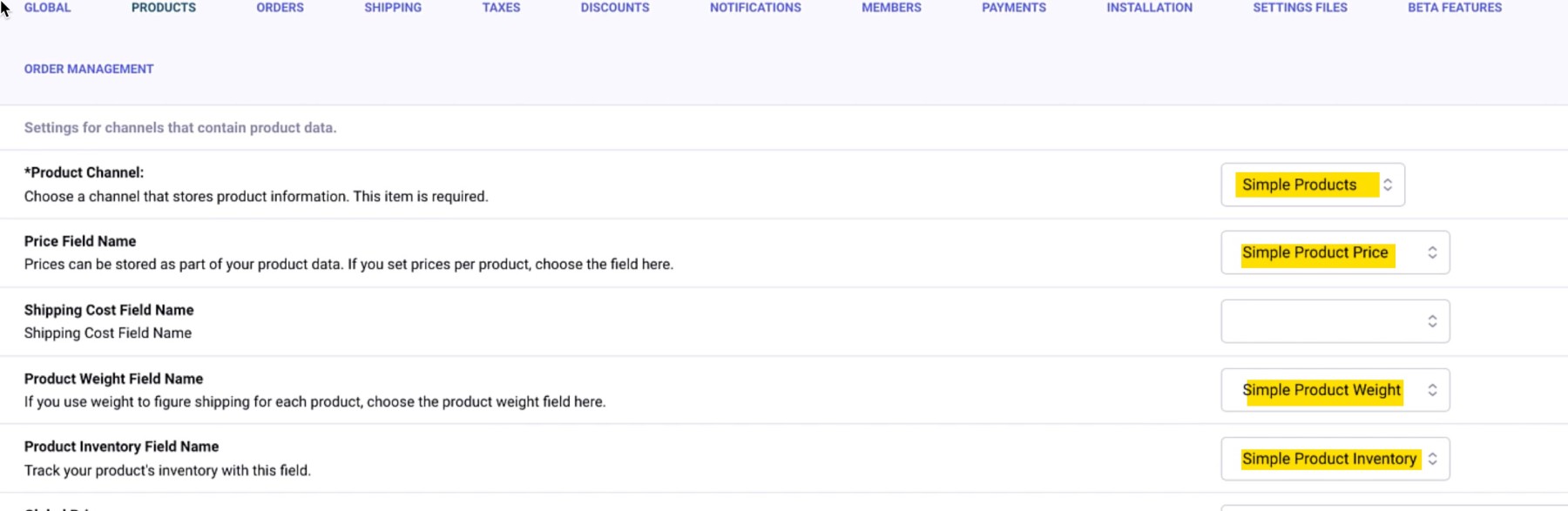This screenshot has width=1568, height=511.
Task: Switch to the BETA FEATURES tab
Action: point(1453,8)
